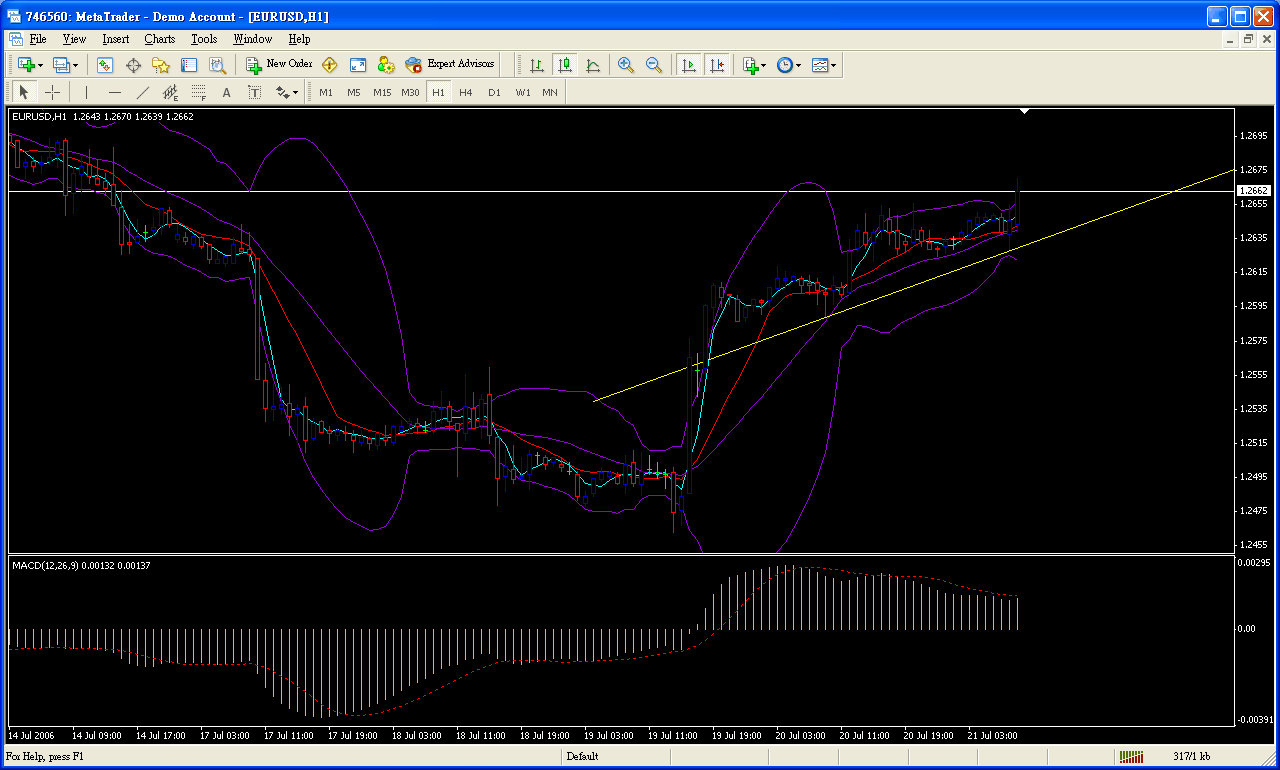Toggle the Terminal window icon

pos(189,65)
